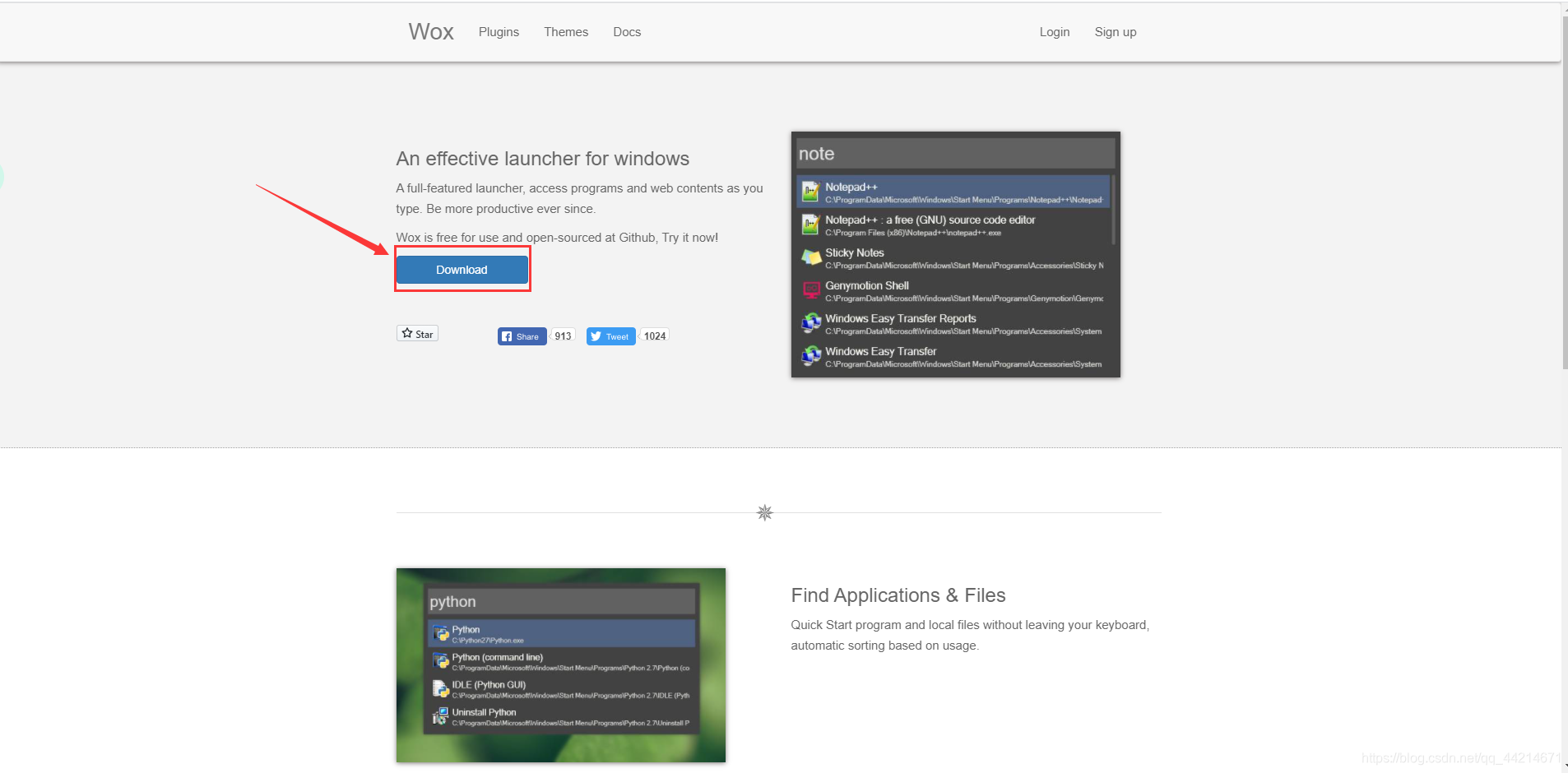This screenshot has width=1568, height=773.
Task: Click the Windows Easy Transfer Reports icon
Action: point(811,323)
